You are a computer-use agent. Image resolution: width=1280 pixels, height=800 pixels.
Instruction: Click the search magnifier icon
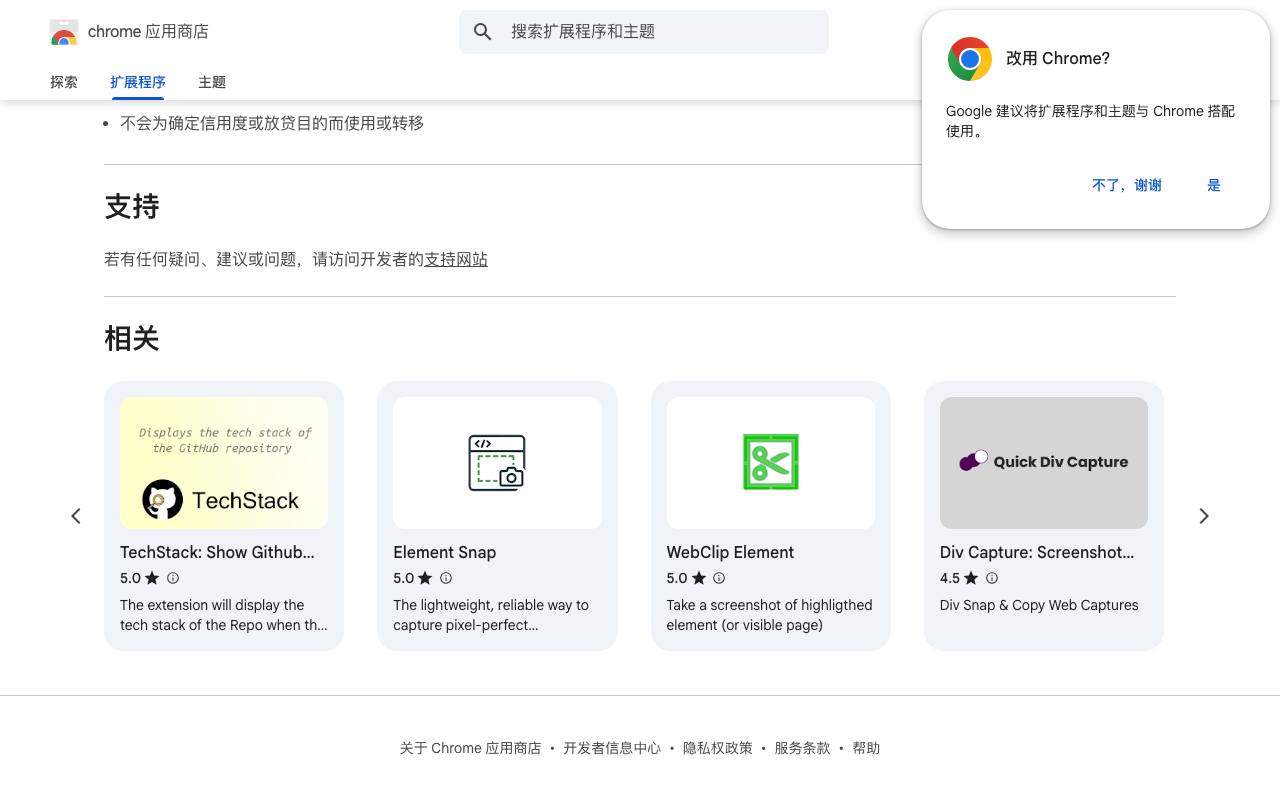pos(483,32)
